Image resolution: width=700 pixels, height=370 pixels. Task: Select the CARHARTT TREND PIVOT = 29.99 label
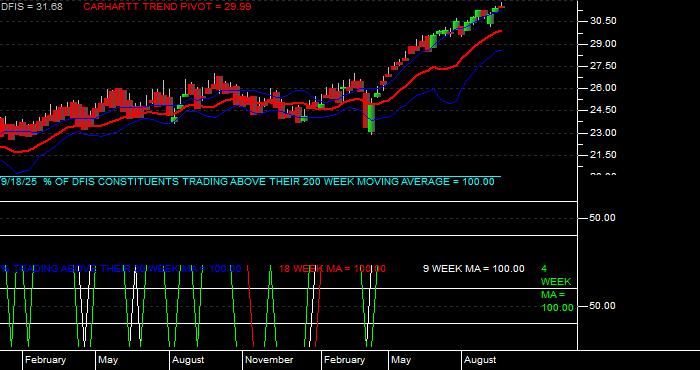tap(167, 7)
